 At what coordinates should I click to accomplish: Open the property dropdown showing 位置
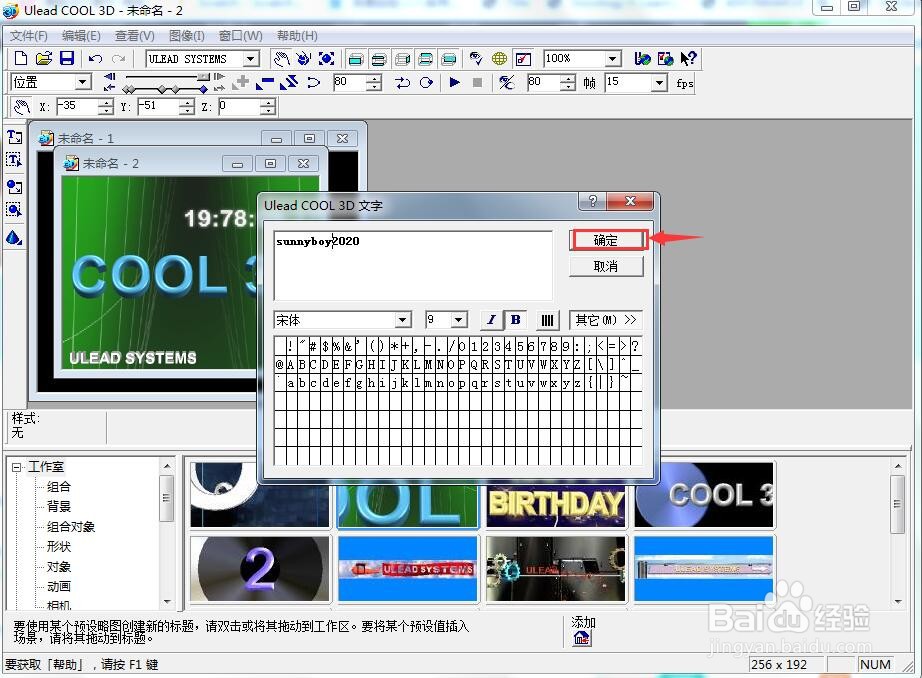click(x=83, y=82)
